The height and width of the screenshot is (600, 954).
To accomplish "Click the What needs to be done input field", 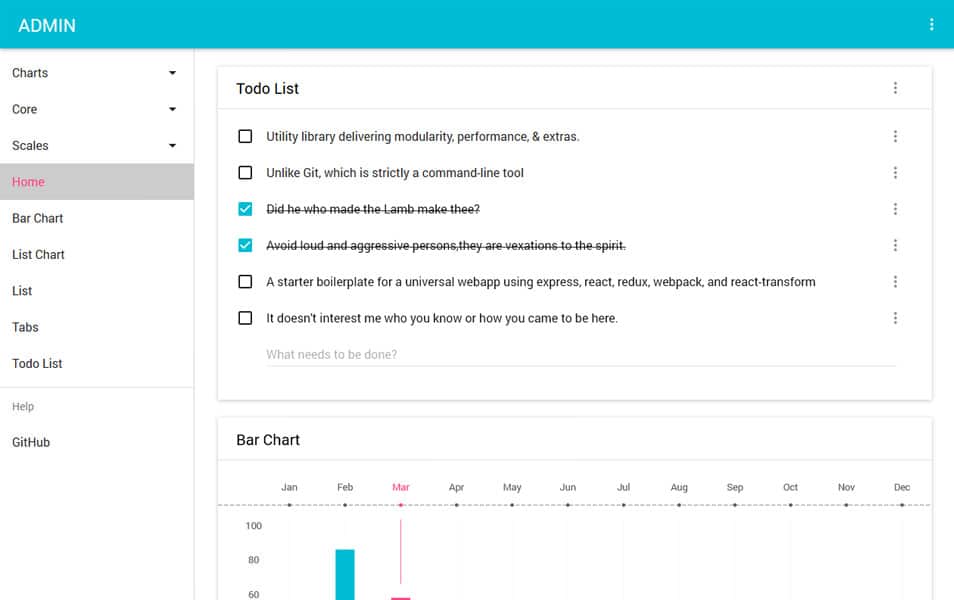I will point(500,354).
